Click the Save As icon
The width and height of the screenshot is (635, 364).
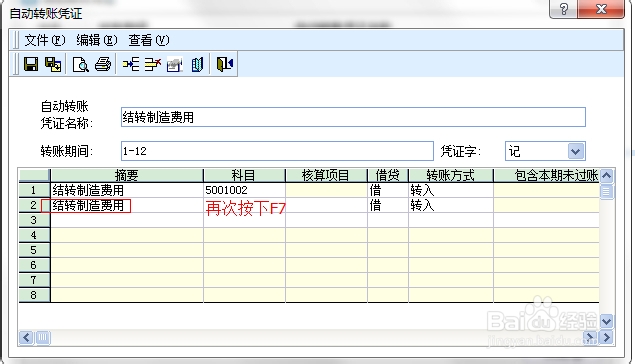(x=53, y=64)
